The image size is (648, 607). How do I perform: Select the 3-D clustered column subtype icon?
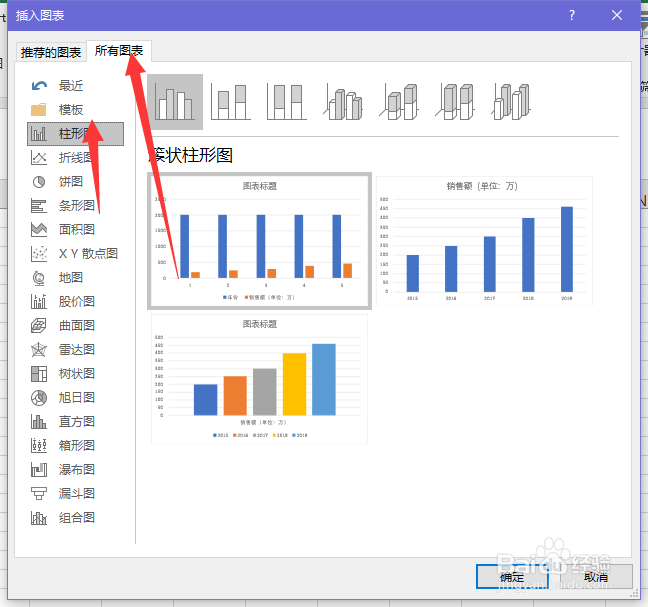click(343, 102)
